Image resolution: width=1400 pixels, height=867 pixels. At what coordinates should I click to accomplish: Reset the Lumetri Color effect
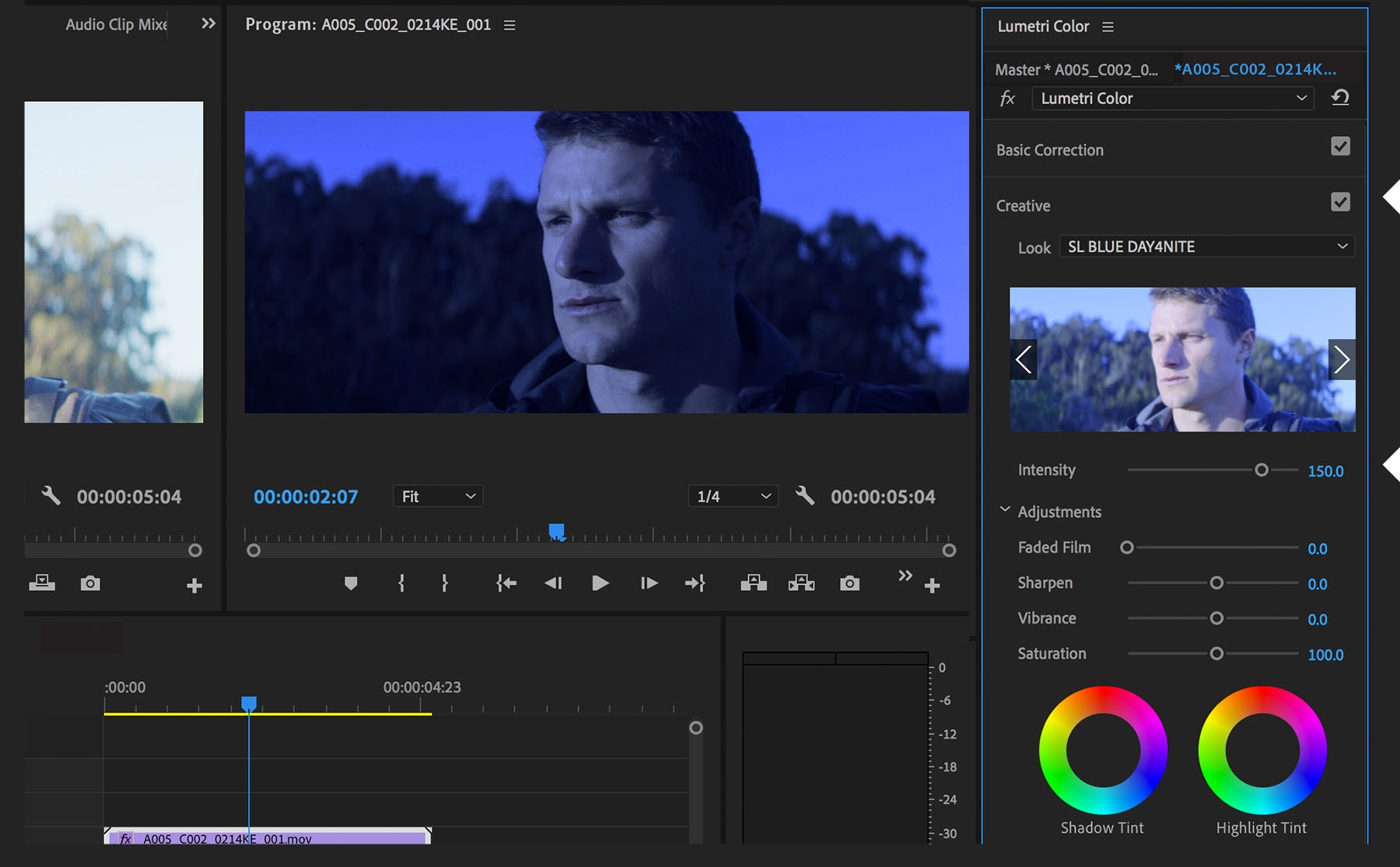click(x=1340, y=98)
